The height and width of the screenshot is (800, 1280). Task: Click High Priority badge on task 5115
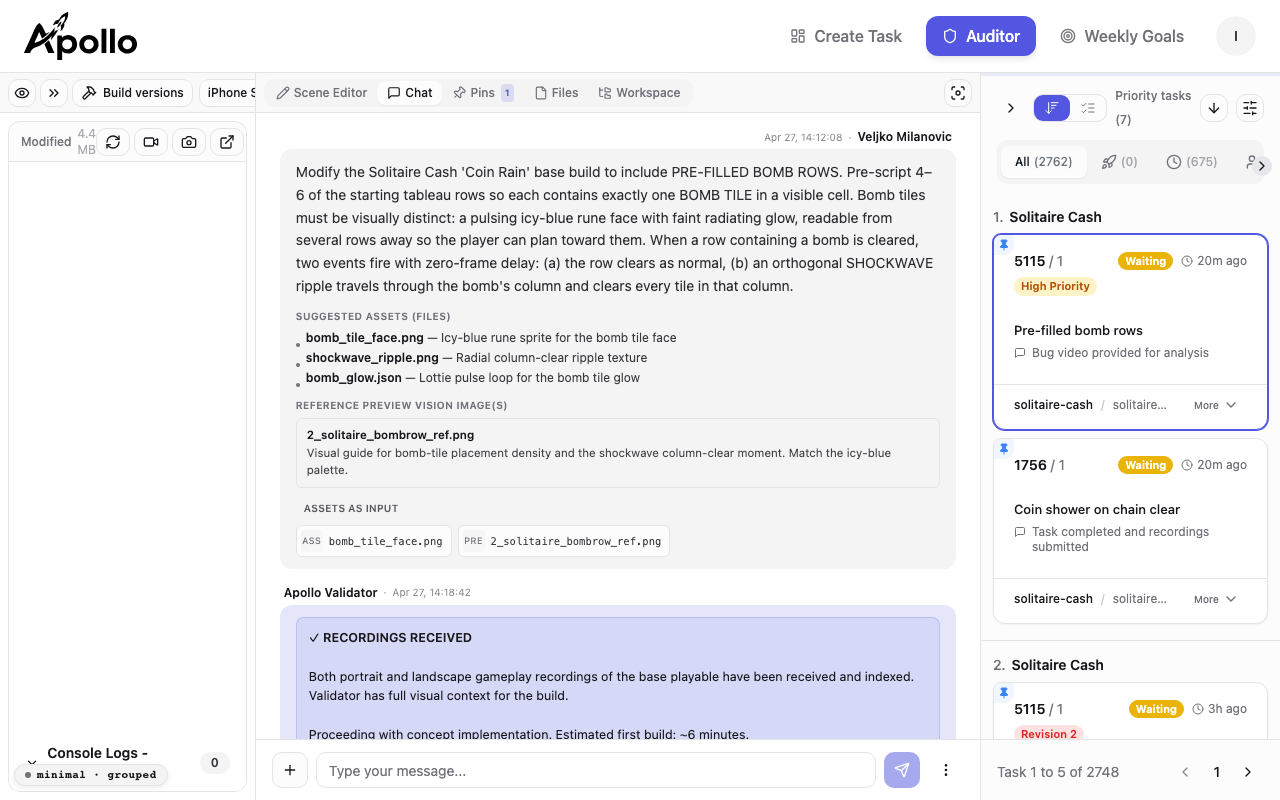tap(1055, 286)
